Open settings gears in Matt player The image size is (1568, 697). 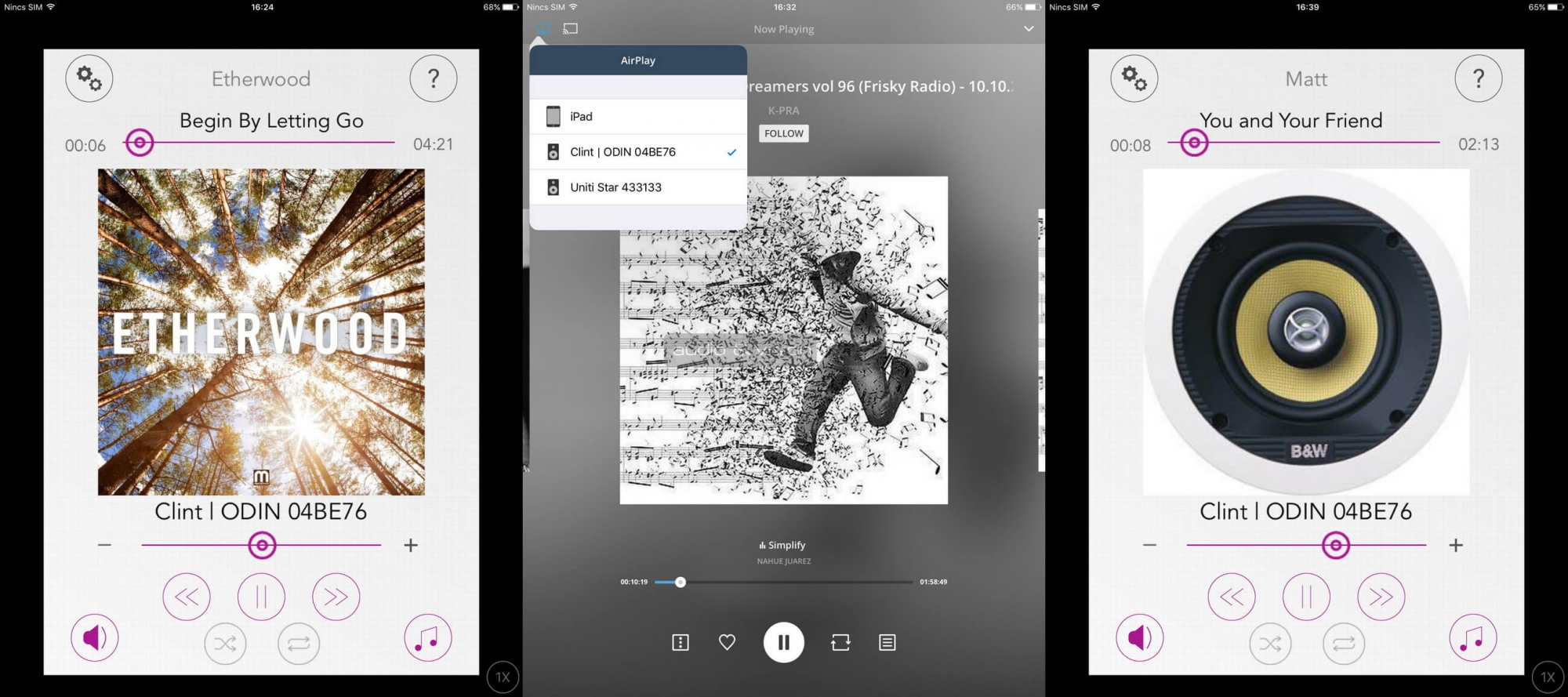point(1134,78)
